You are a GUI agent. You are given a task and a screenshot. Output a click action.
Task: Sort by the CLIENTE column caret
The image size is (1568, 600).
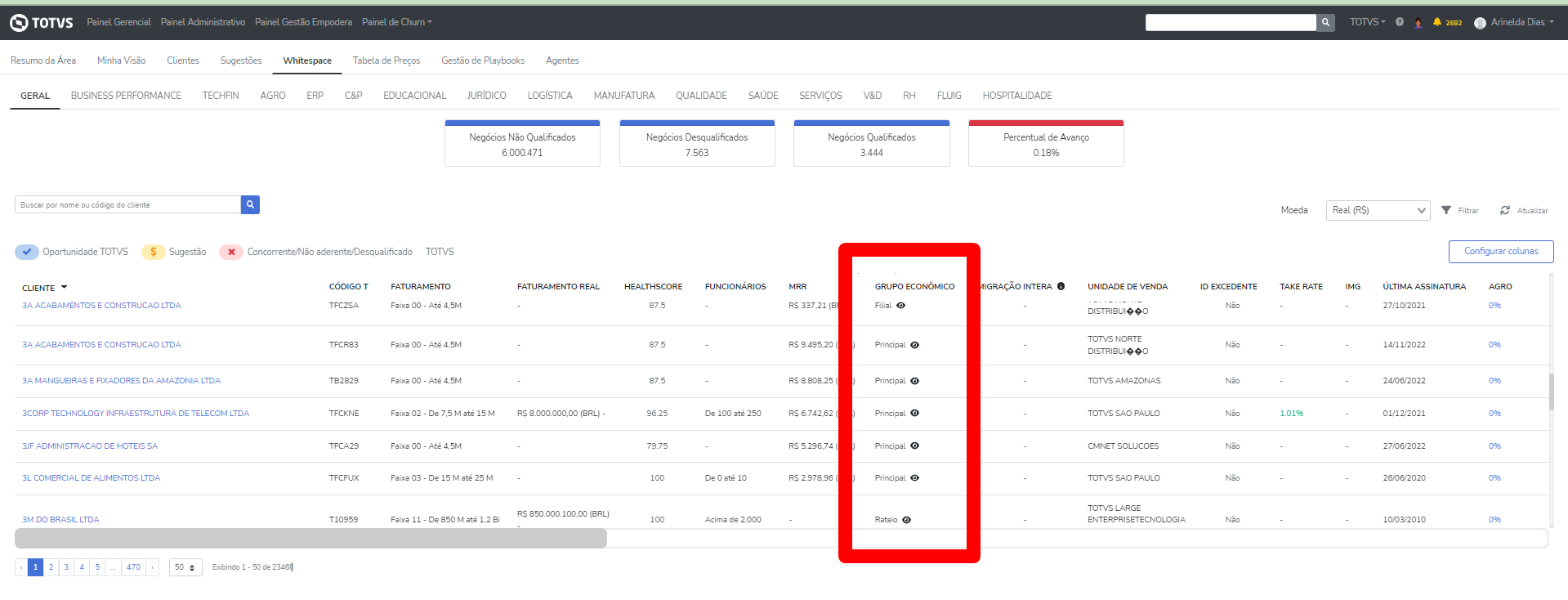[65, 287]
